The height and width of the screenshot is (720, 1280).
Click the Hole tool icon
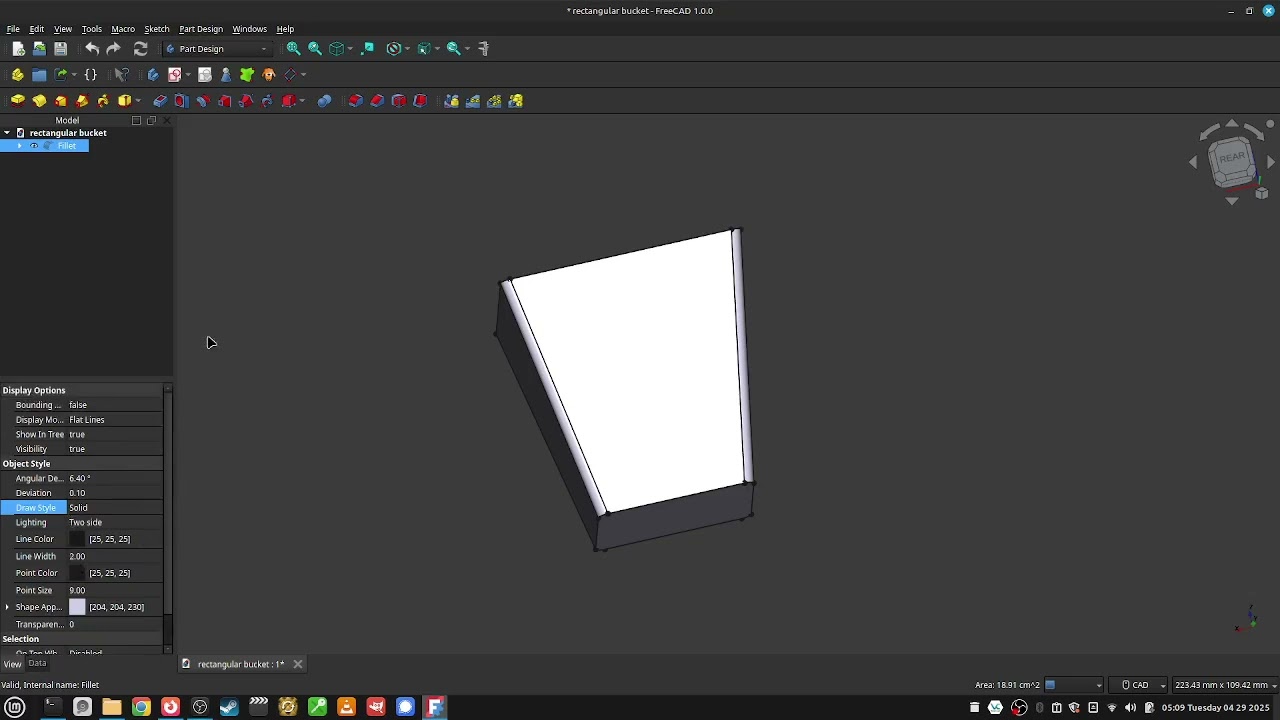[181, 100]
